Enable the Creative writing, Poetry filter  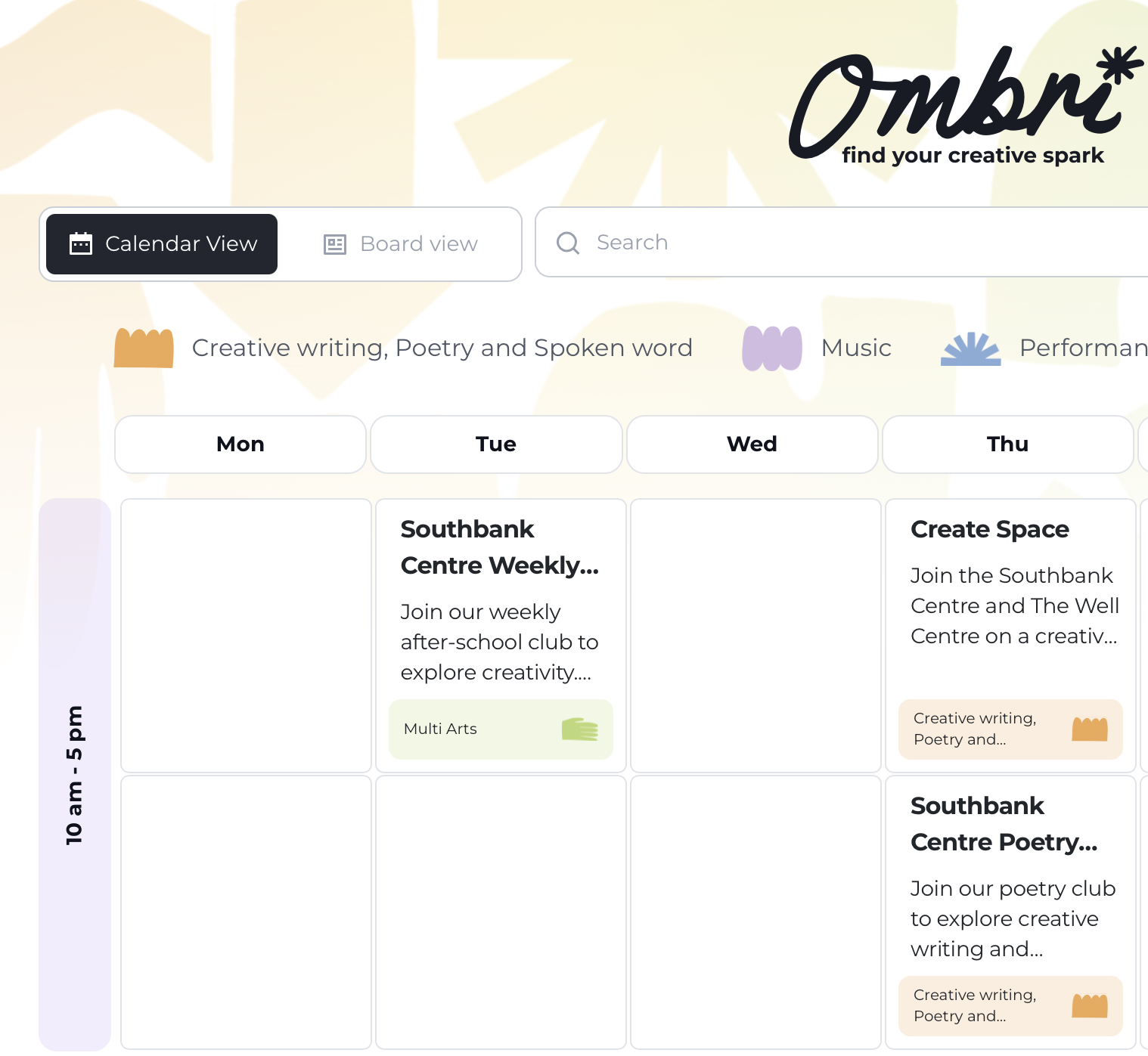[442, 348]
